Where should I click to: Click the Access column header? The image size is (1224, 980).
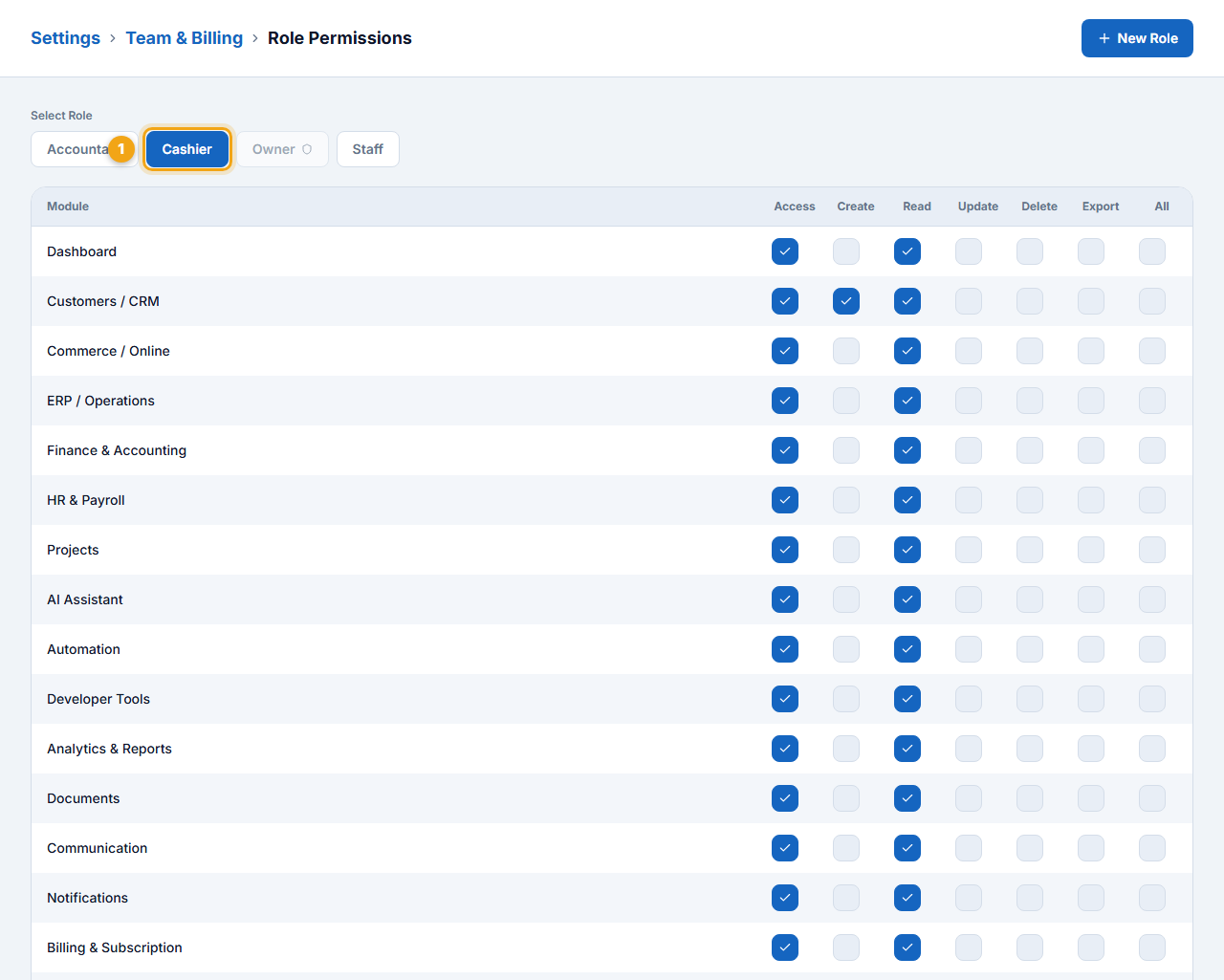point(795,207)
